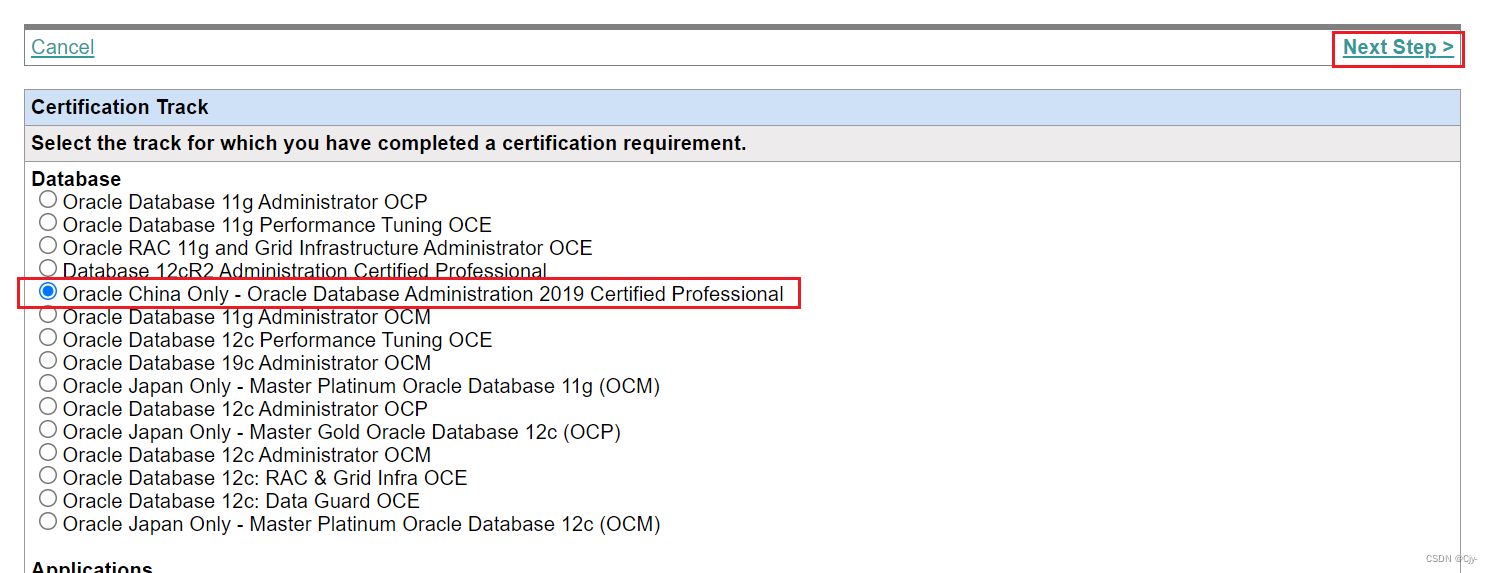The width and height of the screenshot is (1493, 573).
Task: Choose Oracle Database 12c Data Guard OCE
Action: click(x=48, y=499)
